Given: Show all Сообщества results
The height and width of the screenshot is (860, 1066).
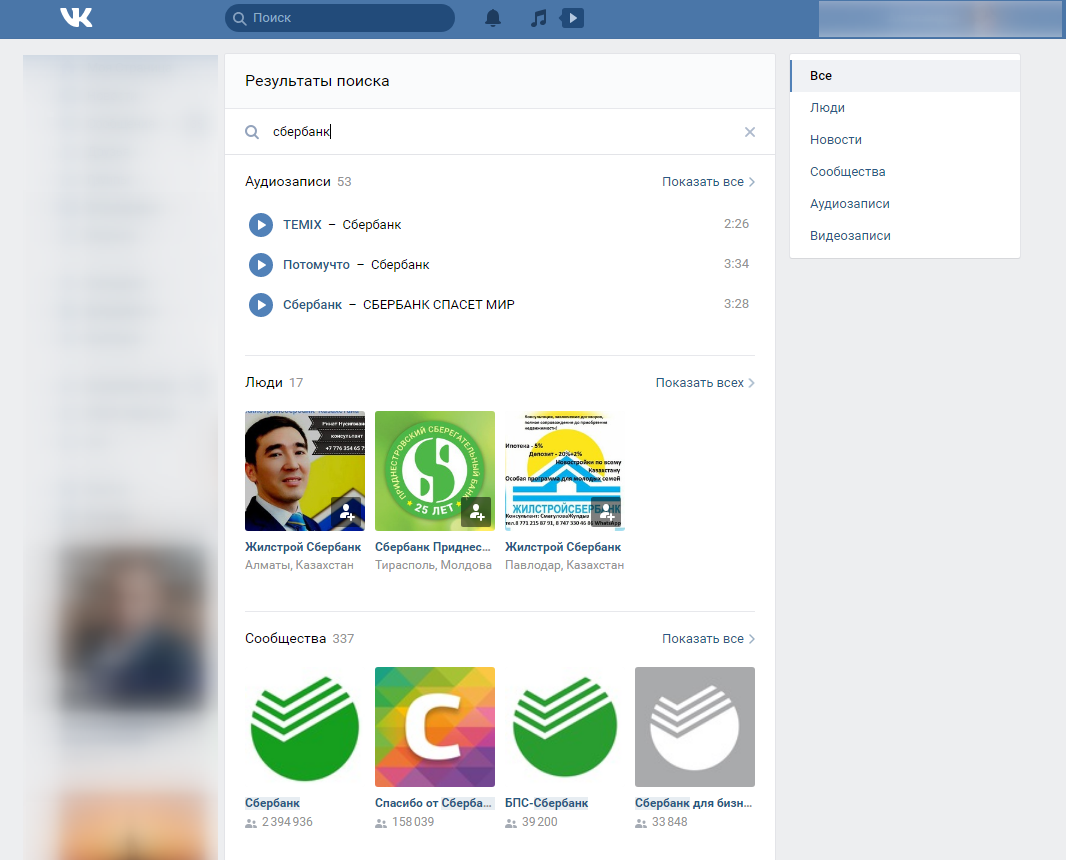Looking at the screenshot, I should (x=708, y=638).
